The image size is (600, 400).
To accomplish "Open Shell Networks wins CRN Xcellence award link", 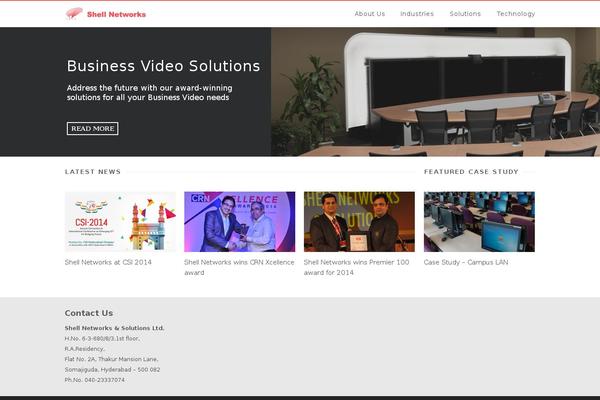I will click(239, 267).
